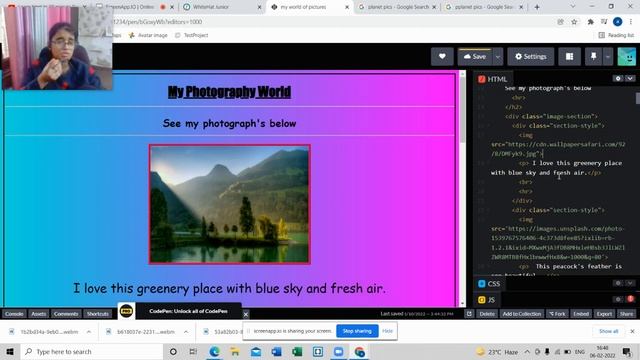Open File Explorer from the taskbar
The height and width of the screenshot is (360, 640).
point(235,351)
